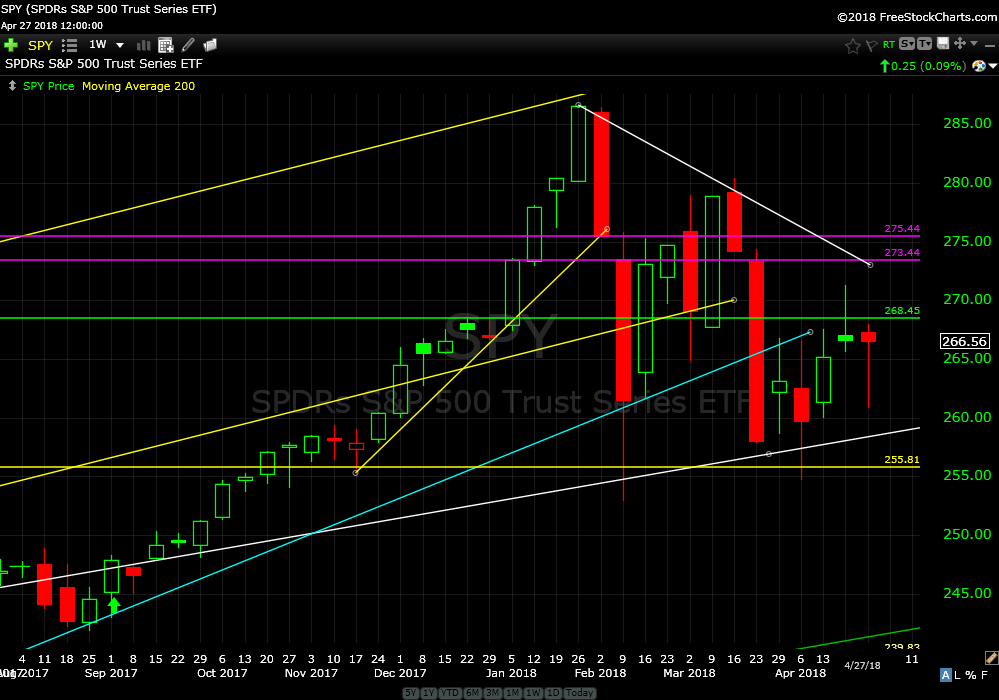Click the add indicator calculator icon
The height and width of the screenshot is (700, 999).
click(165, 45)
